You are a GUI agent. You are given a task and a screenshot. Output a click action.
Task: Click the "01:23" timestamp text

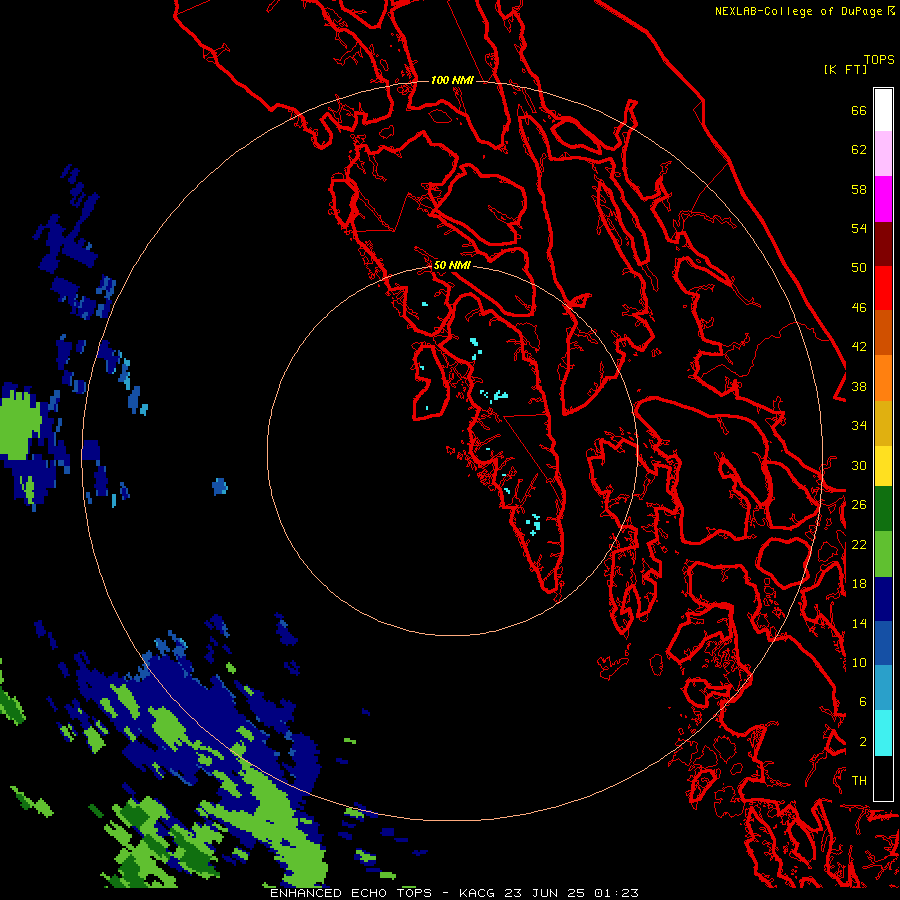coord(616,893)
